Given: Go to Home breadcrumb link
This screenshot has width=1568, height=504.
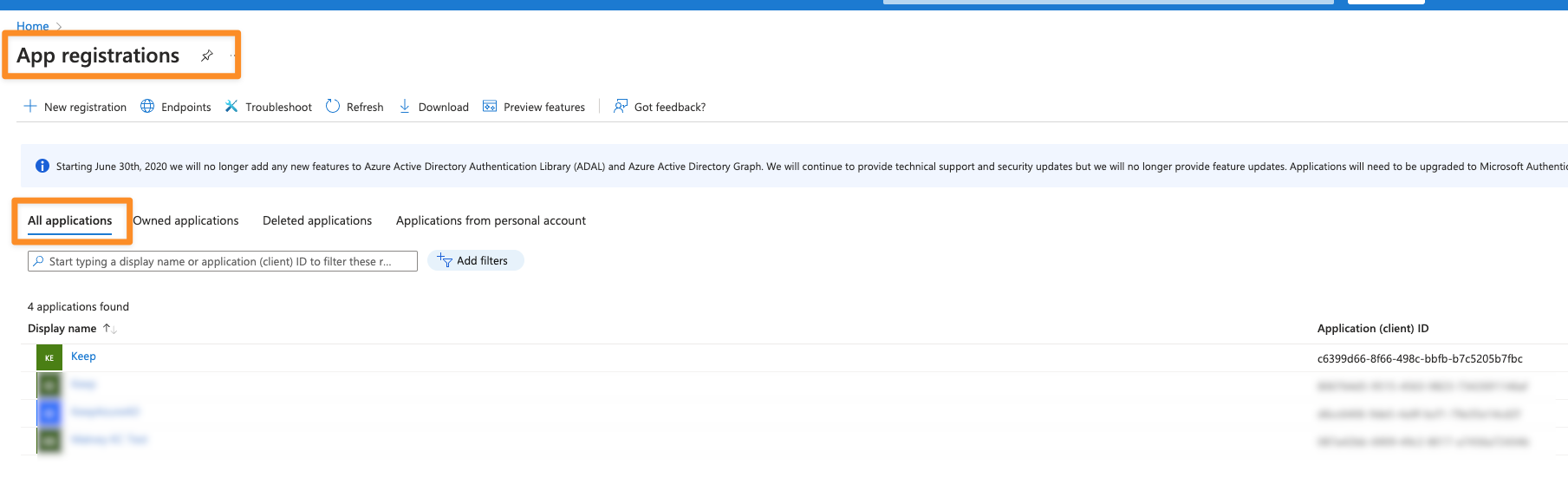Looking at the screenshot, I should tap(33, 26).
